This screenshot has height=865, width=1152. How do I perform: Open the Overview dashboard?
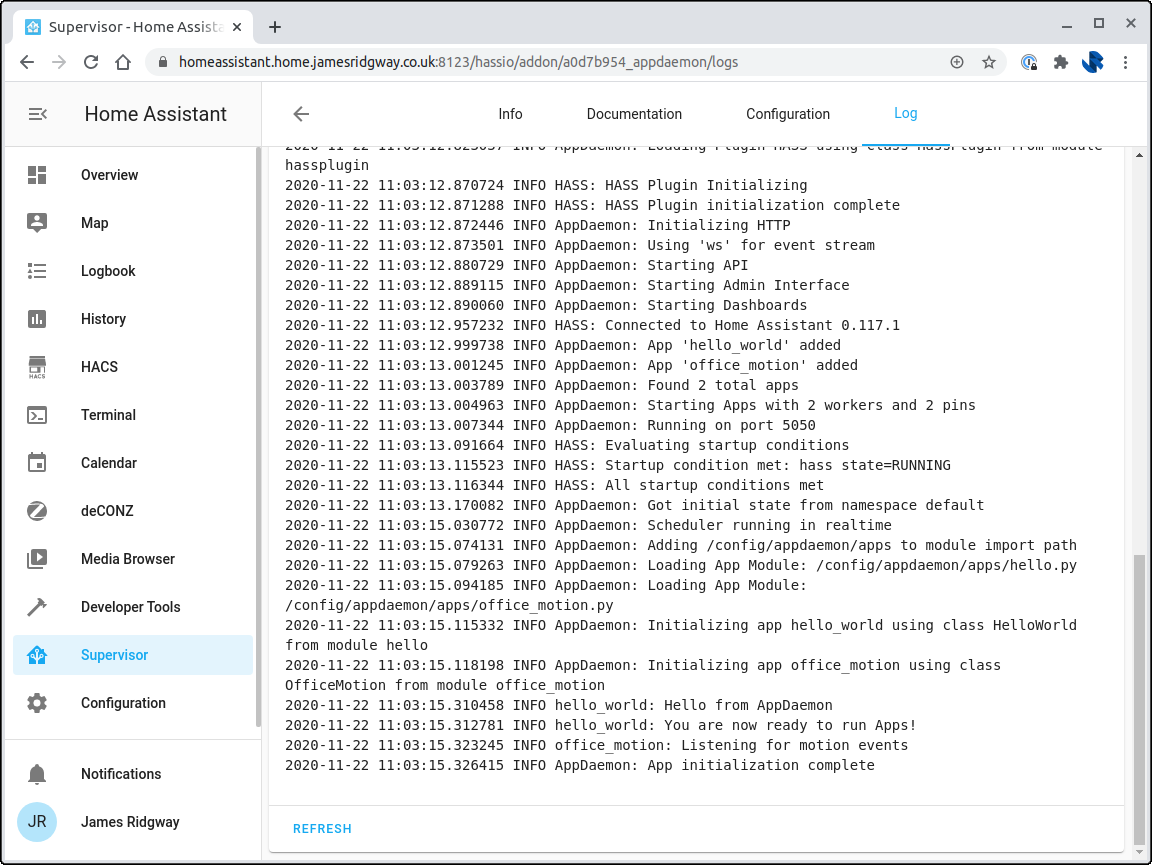tap(109, 175)
